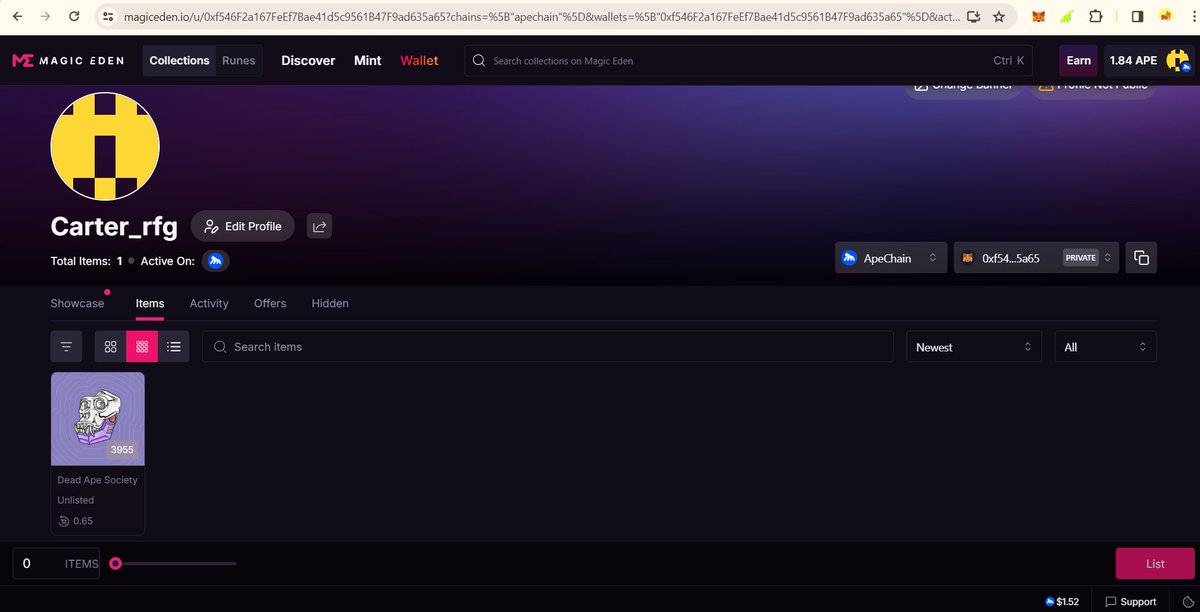1200x612 pixels.
Task: Click Profile Not Public button
Action: [1092, 89]
